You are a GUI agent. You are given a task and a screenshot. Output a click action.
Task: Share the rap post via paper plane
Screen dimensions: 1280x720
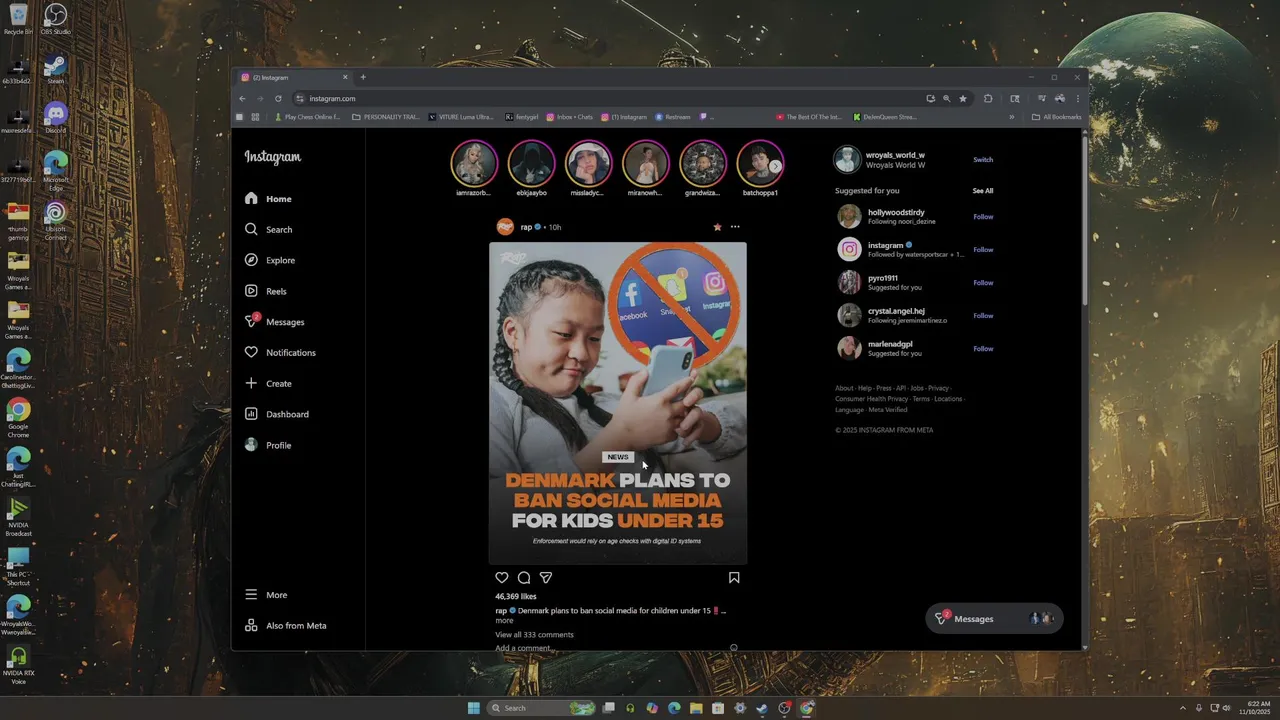pyautogui.click(x=546, y=577)
